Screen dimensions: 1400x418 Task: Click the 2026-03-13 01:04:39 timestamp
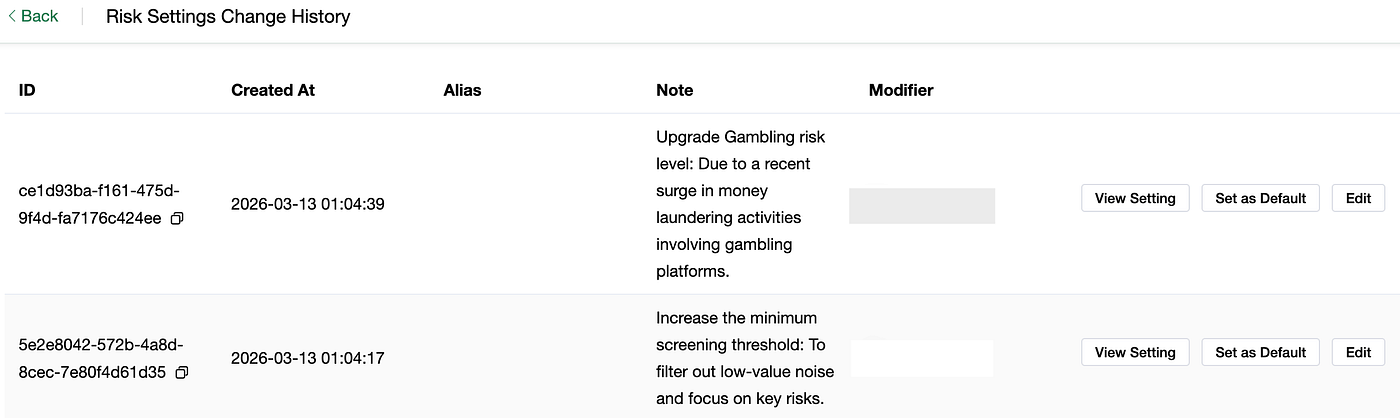tap(308, 204)
